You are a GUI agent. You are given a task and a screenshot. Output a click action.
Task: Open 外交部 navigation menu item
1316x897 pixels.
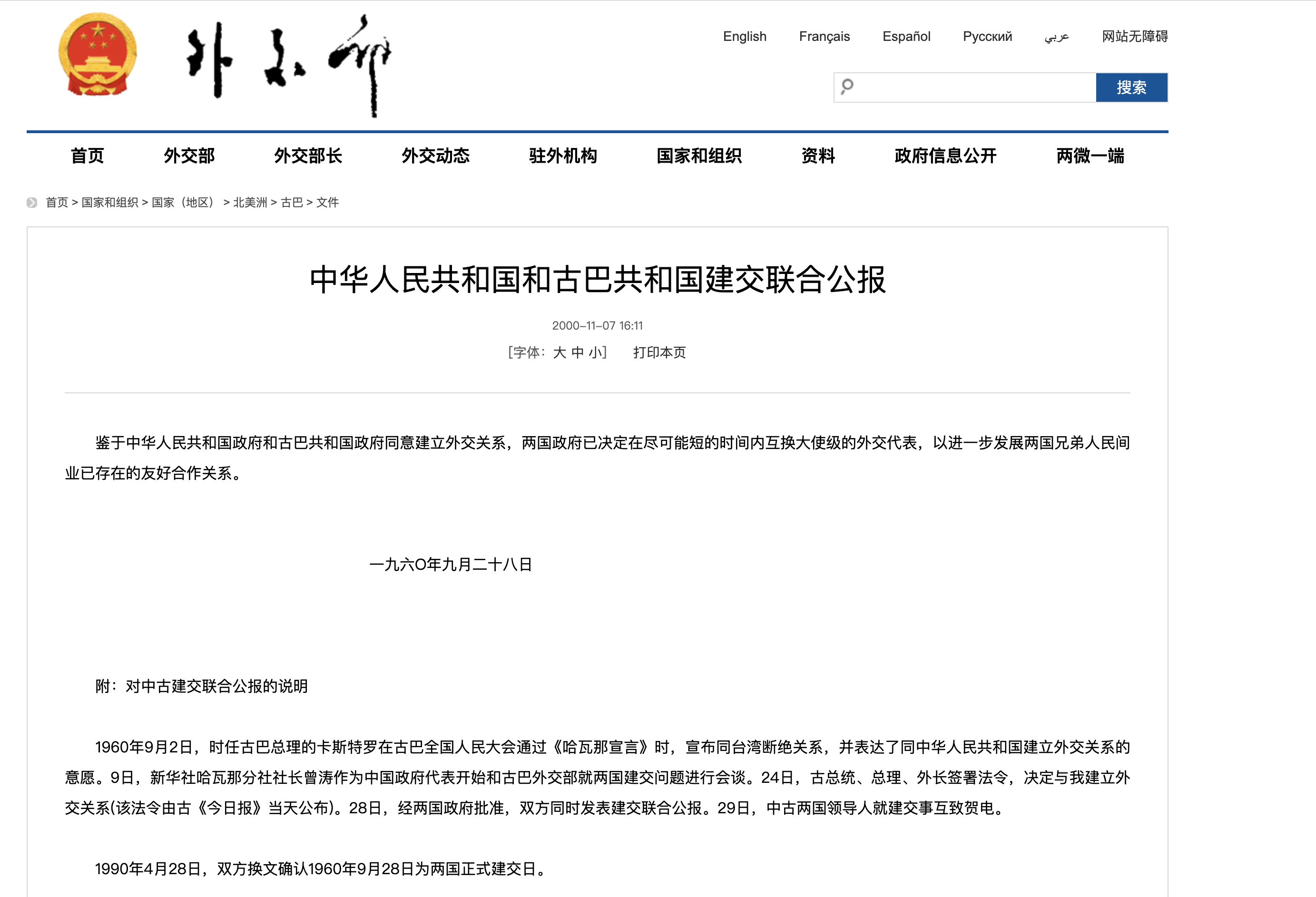tap(189, 156)
